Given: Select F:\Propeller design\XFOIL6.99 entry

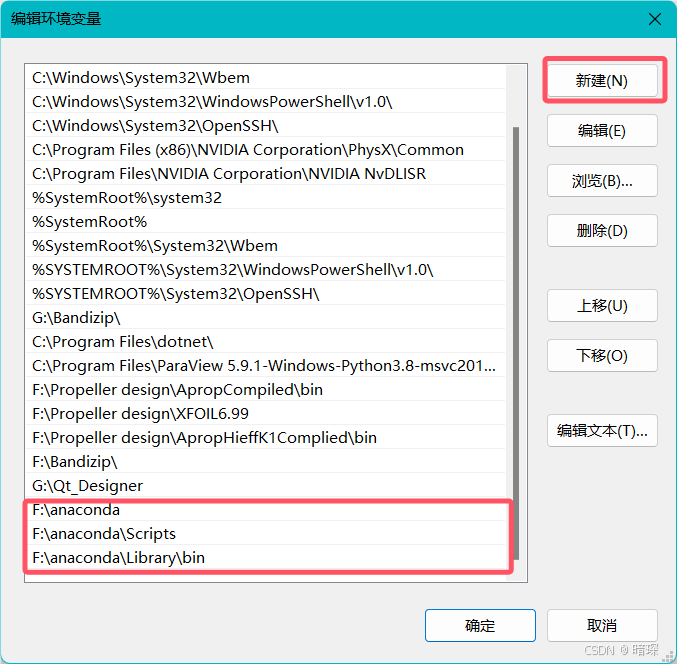Looking at the screenshot, I should click(266, 414).
